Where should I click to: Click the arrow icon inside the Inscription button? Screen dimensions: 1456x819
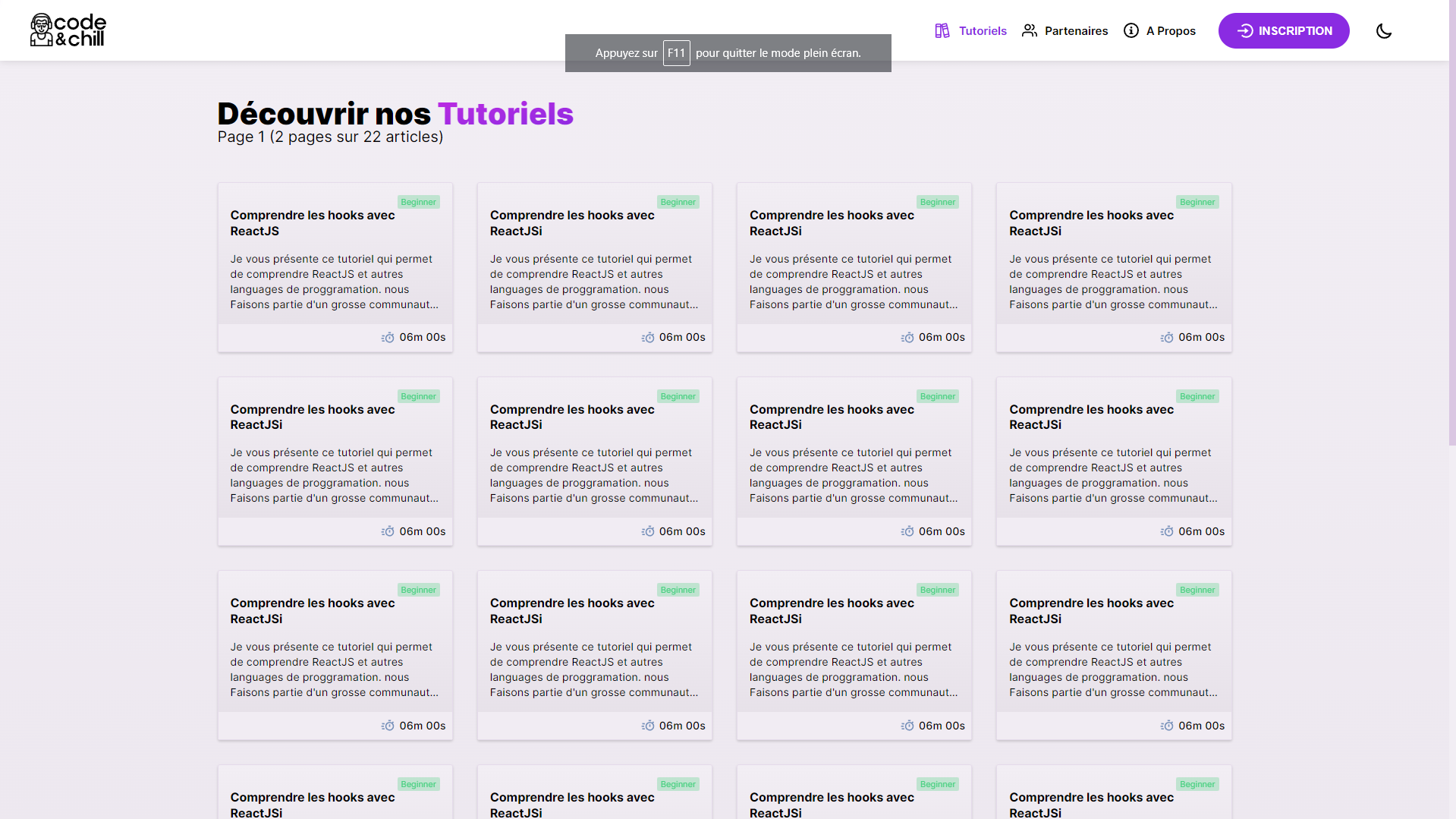click(1244, 31)
